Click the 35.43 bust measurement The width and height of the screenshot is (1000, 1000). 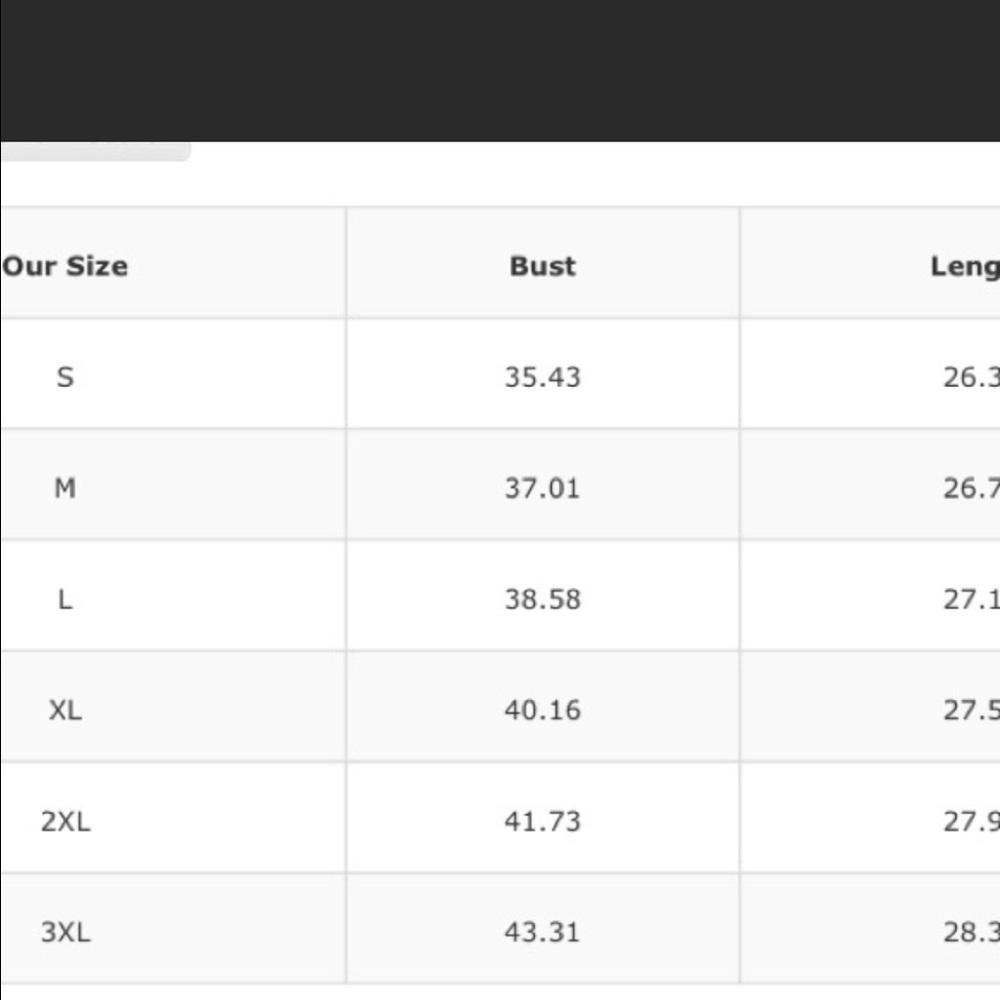[542, 377]
